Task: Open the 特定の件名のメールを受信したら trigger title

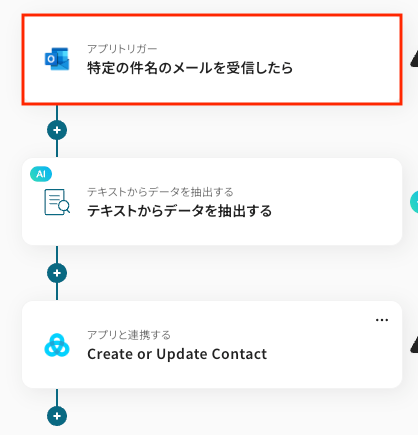Action: point(190,68)
